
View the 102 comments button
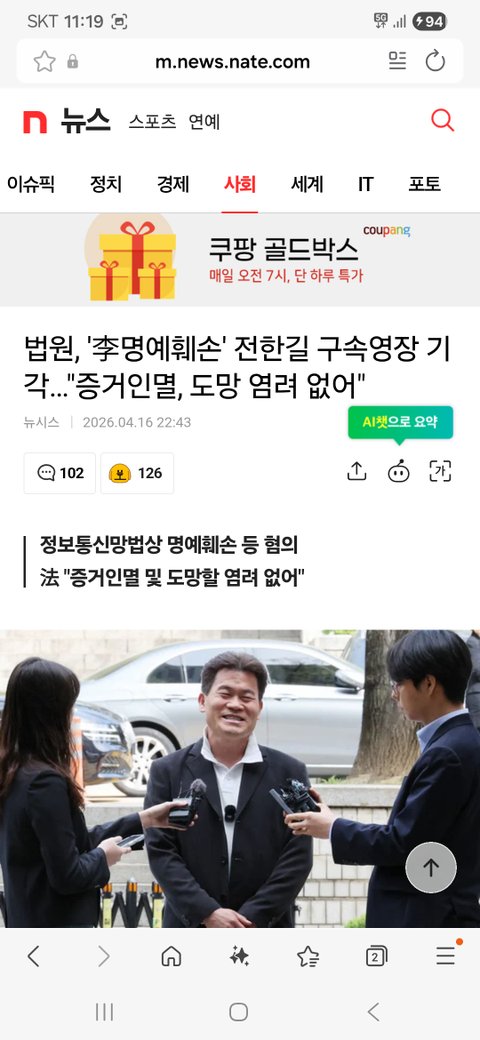pos(60,473)
